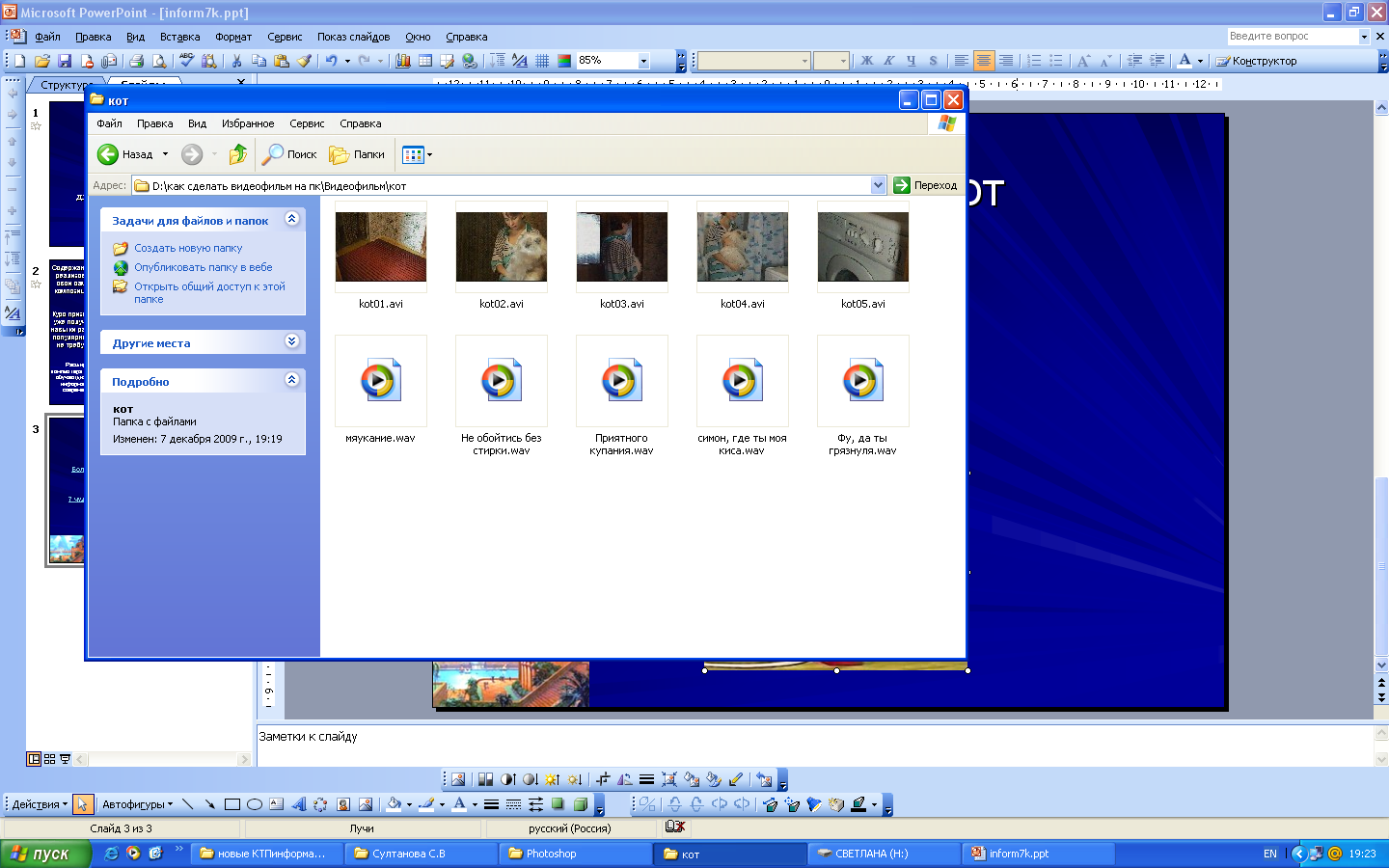Viewport: 1389px width, 868px height.
Task: Toggle text Shadow (S) formatting
Action: point(933,61)
